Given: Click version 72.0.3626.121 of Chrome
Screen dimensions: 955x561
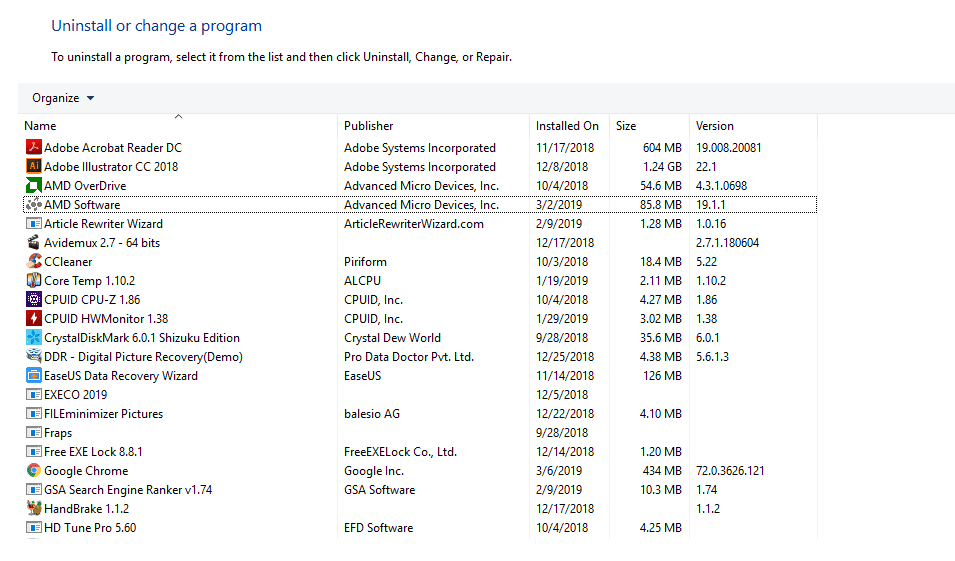Looking at the screenshot, I should 730,470.
